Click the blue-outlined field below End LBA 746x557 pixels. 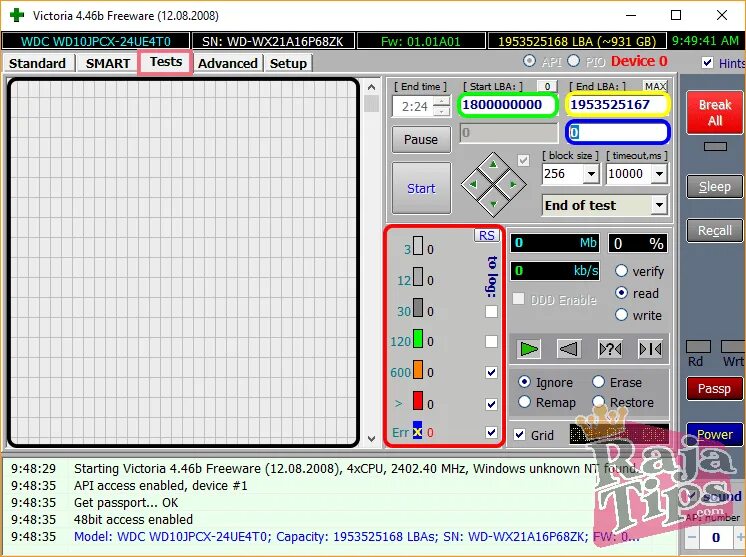tap(618, 132)
